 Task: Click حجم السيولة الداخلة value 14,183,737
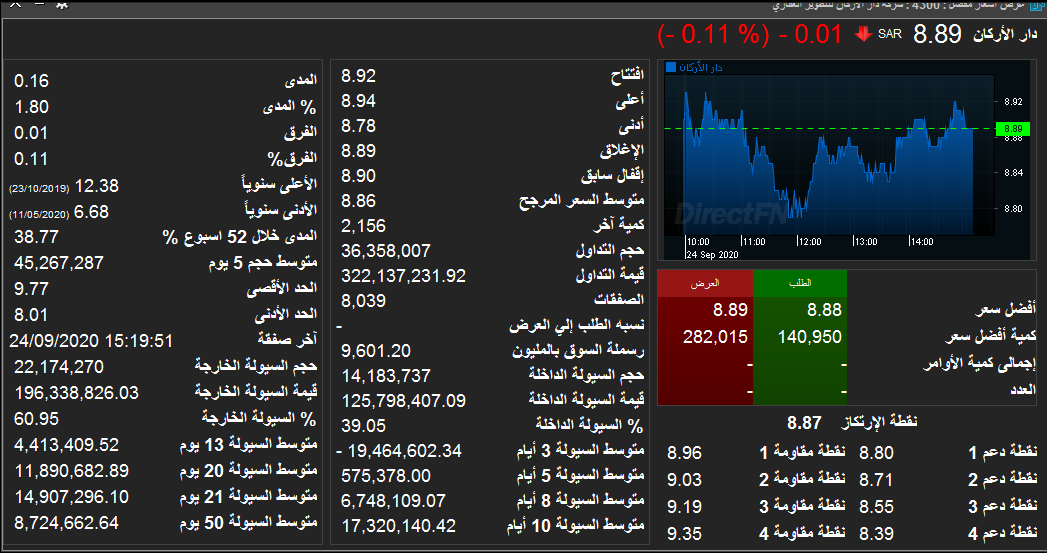[385, 376]
